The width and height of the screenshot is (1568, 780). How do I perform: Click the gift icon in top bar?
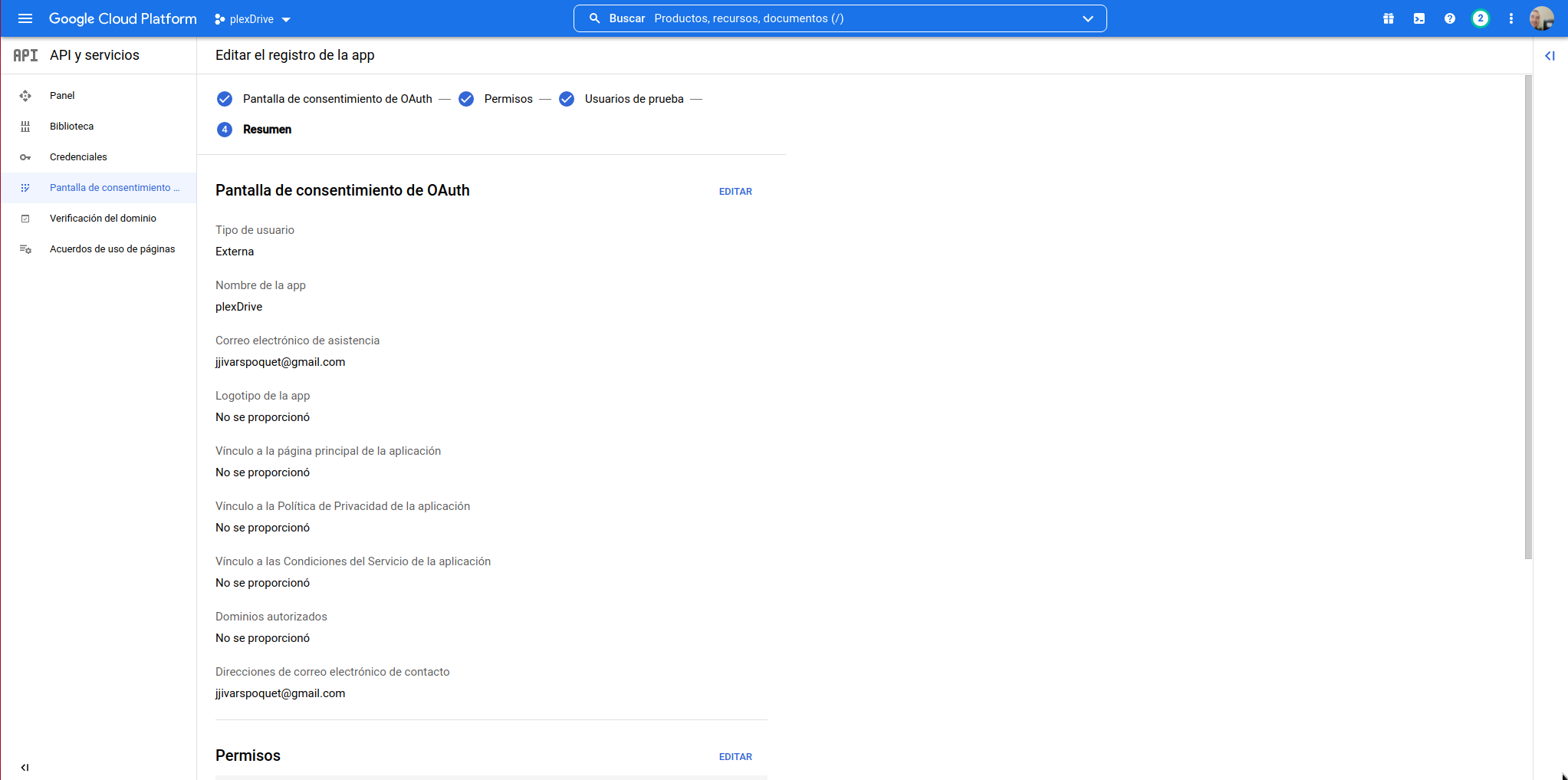[1389, 18]
